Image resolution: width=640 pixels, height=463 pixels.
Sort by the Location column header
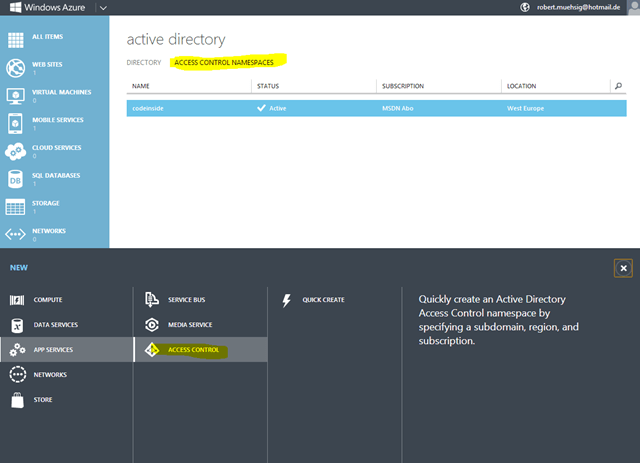[521, 86]
